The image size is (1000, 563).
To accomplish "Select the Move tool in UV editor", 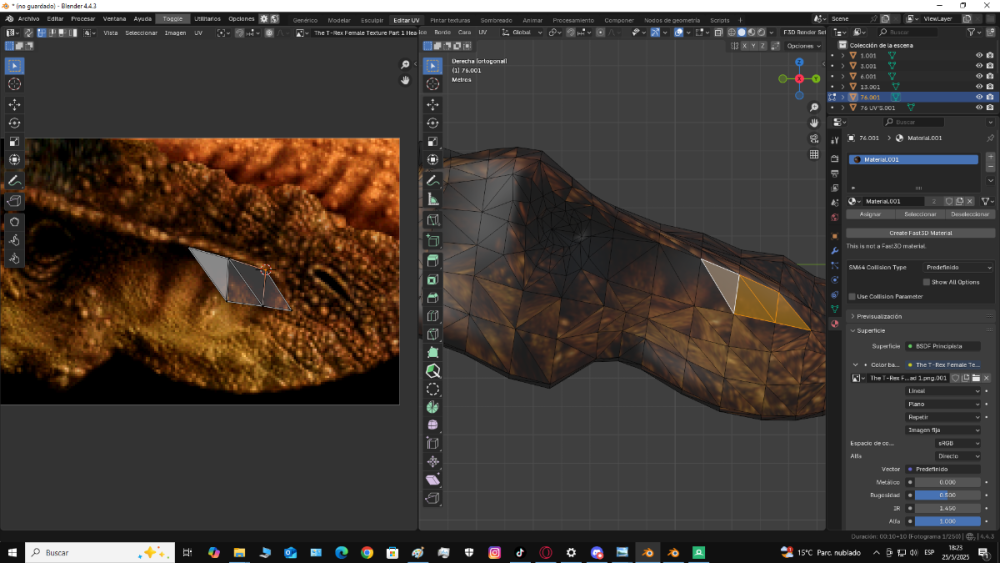I will 14,104.
